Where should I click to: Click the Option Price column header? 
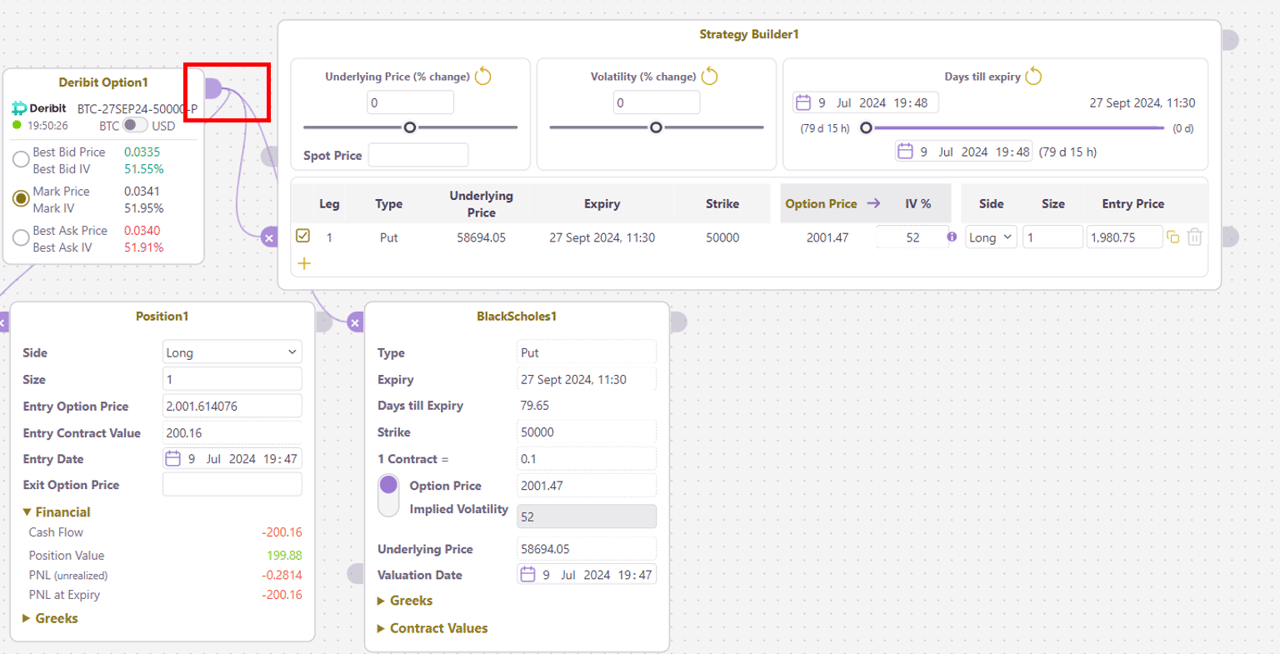[x=821, y=203]
